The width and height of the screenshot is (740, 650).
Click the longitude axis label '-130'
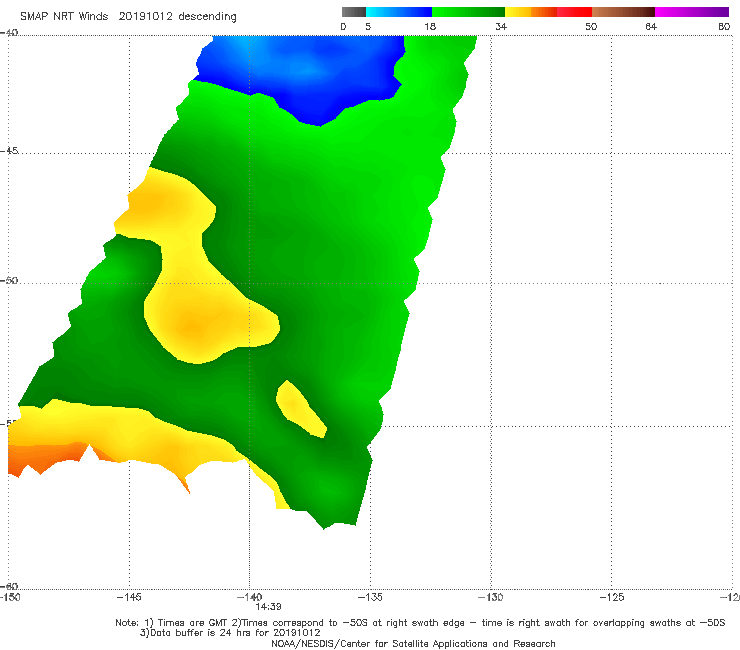pyautogui.click(x=491, y=597)
